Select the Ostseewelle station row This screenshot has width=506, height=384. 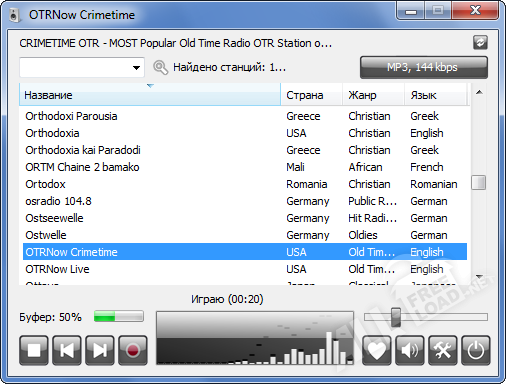tap(245, 218)
